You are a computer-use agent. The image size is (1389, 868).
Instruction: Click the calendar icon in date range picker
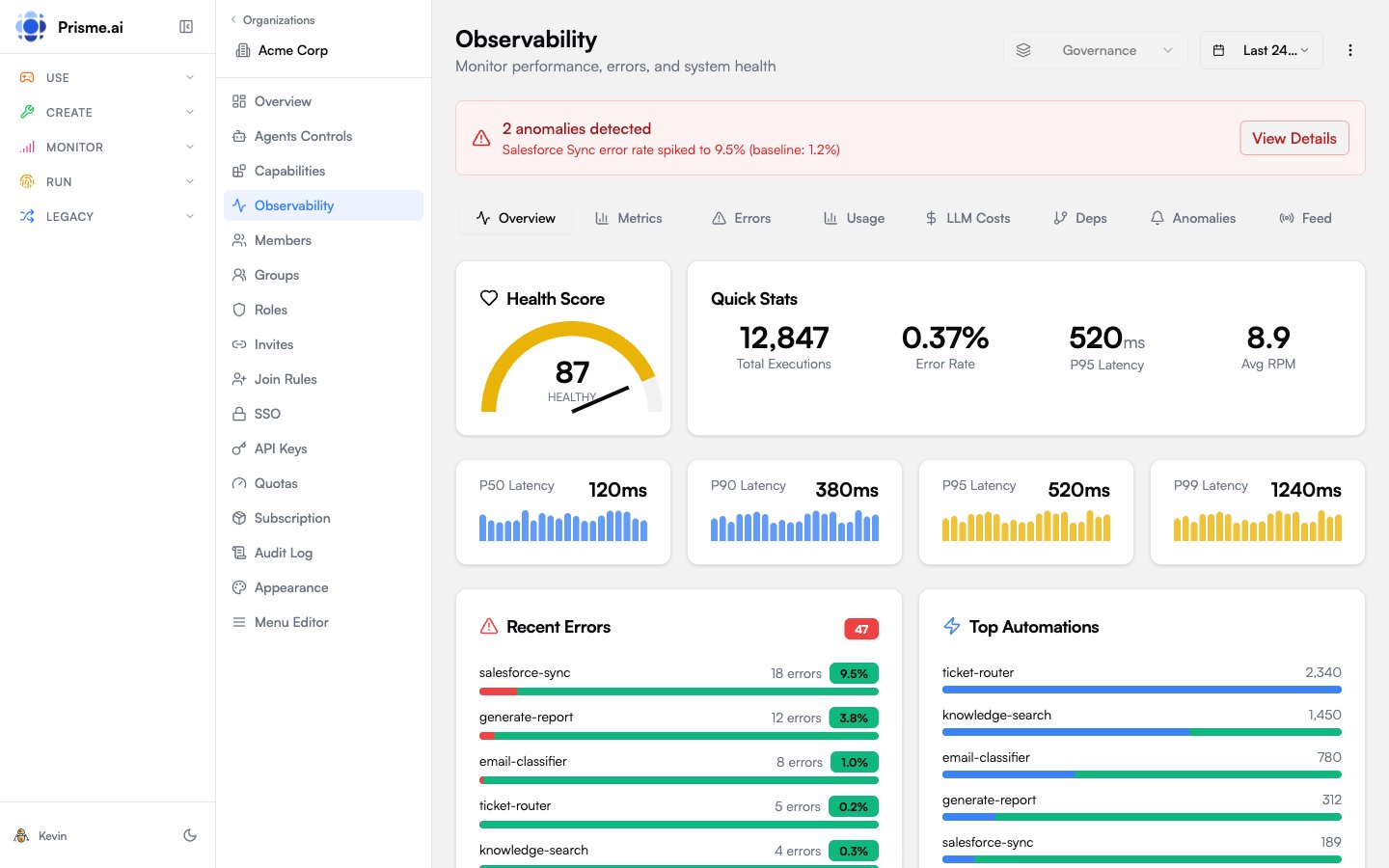pos(1219,50)
